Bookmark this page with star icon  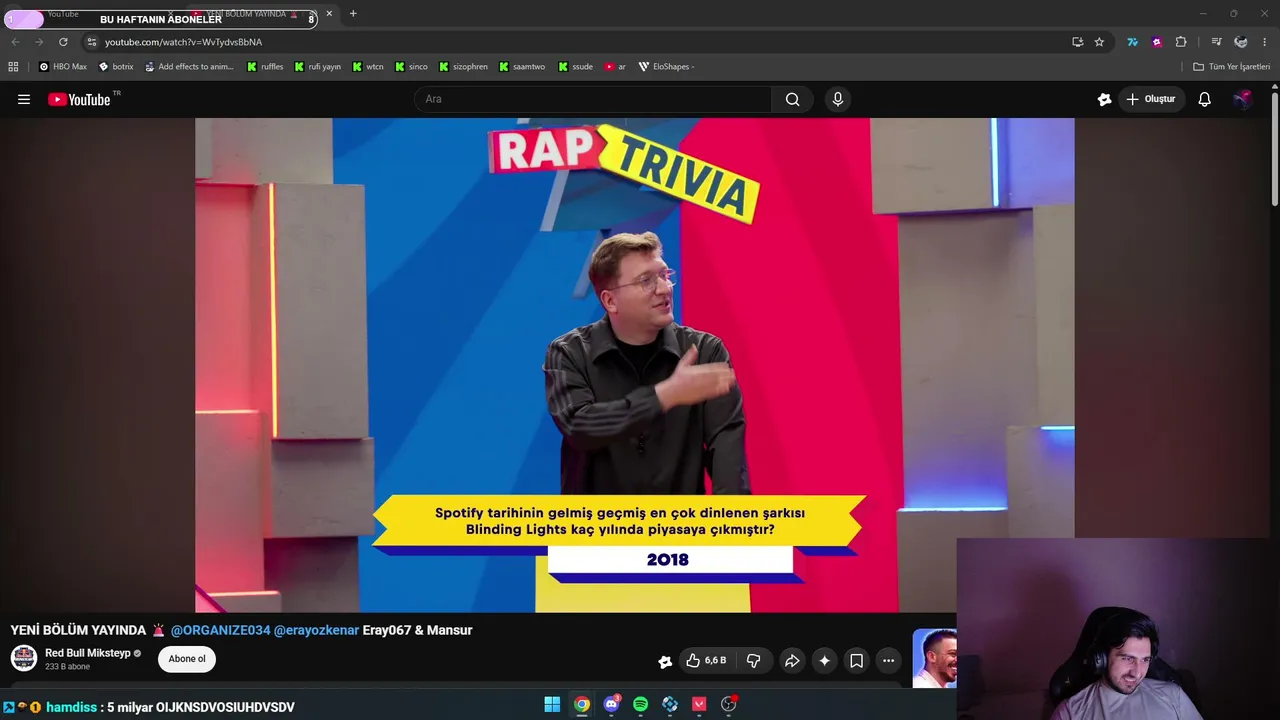coord(1099,42)
